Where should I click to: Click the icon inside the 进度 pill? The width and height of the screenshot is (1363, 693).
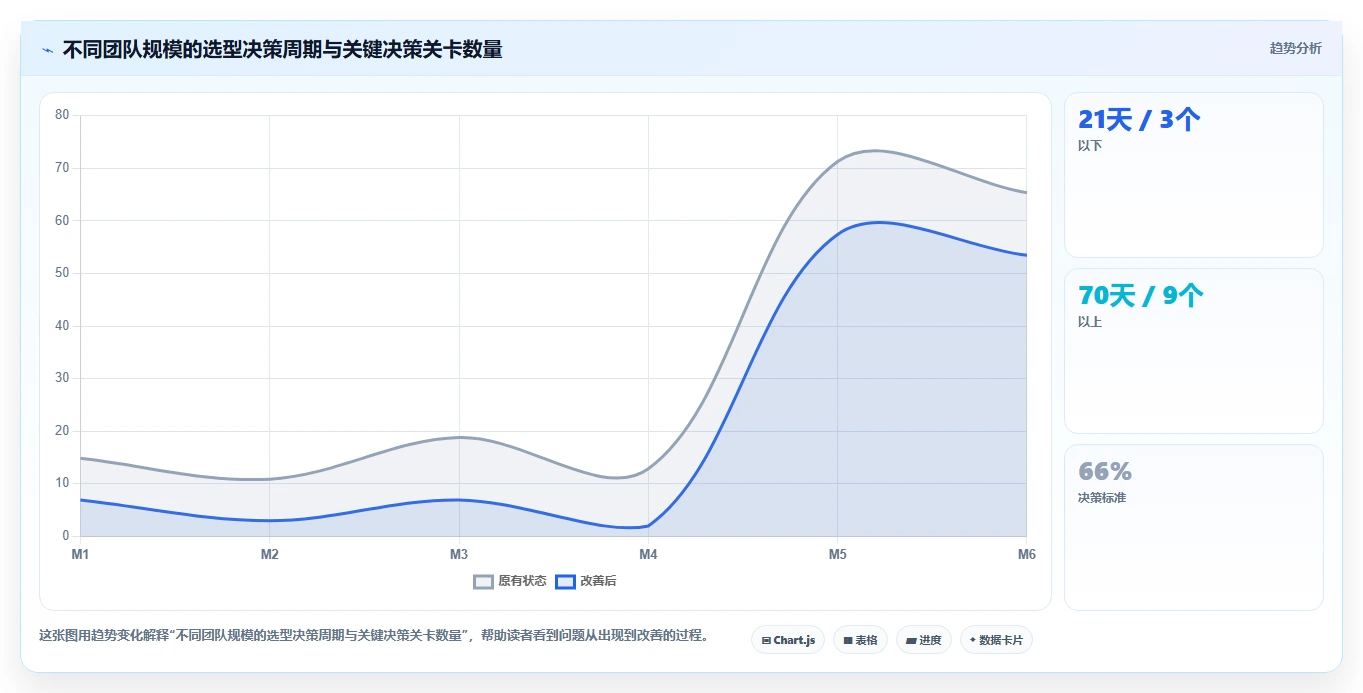(x=911, y=640)
